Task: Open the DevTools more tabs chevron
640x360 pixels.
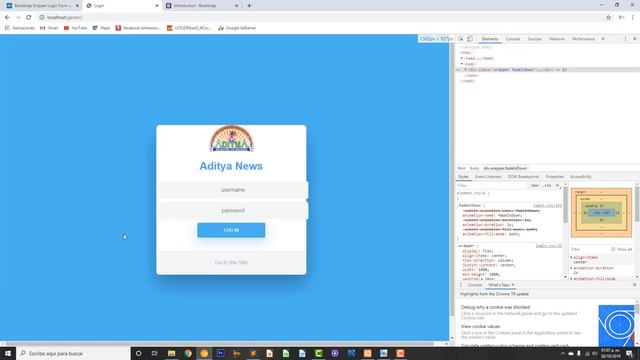Action: (x=603, y=39)
